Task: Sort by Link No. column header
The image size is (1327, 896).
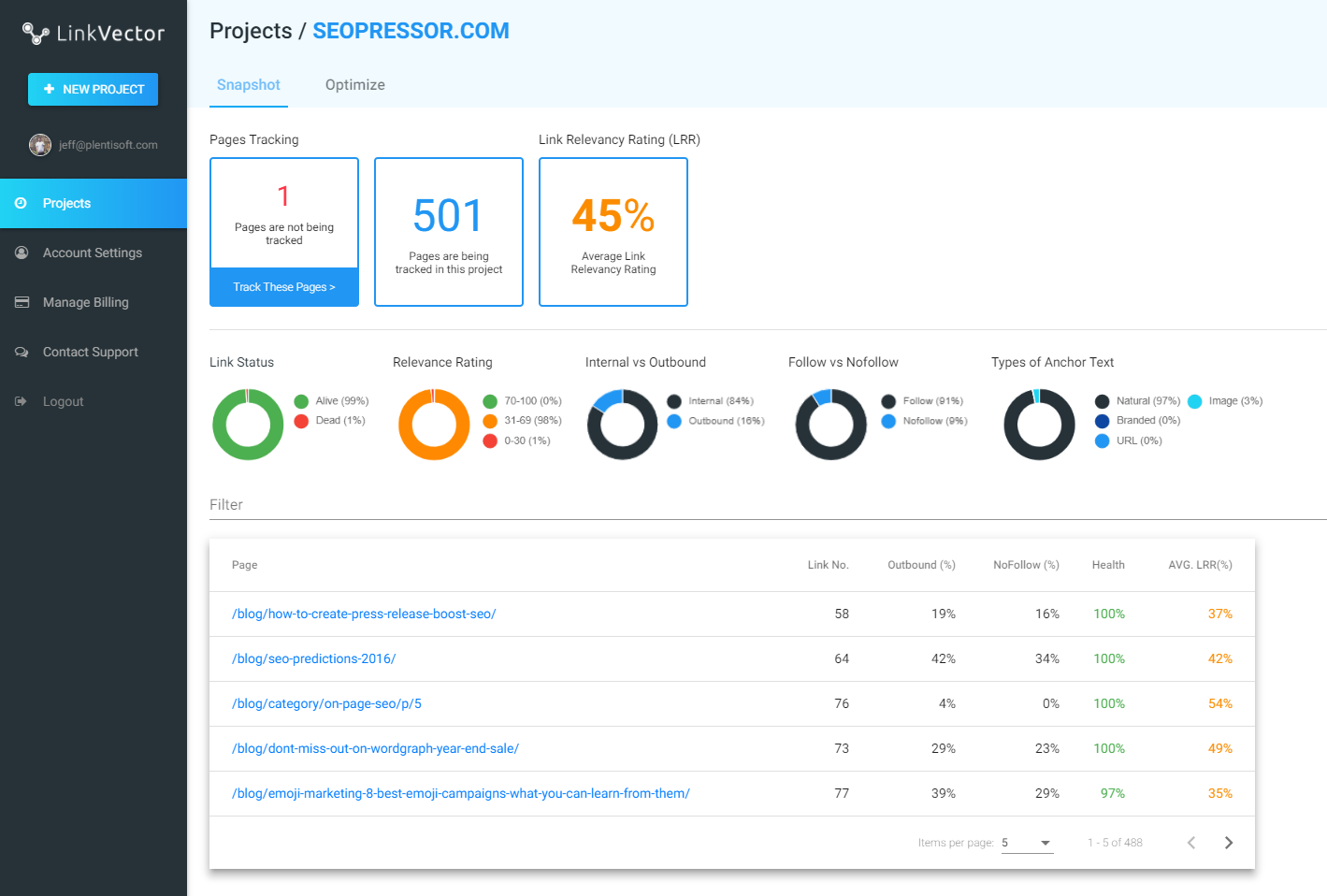Action: 829,565
